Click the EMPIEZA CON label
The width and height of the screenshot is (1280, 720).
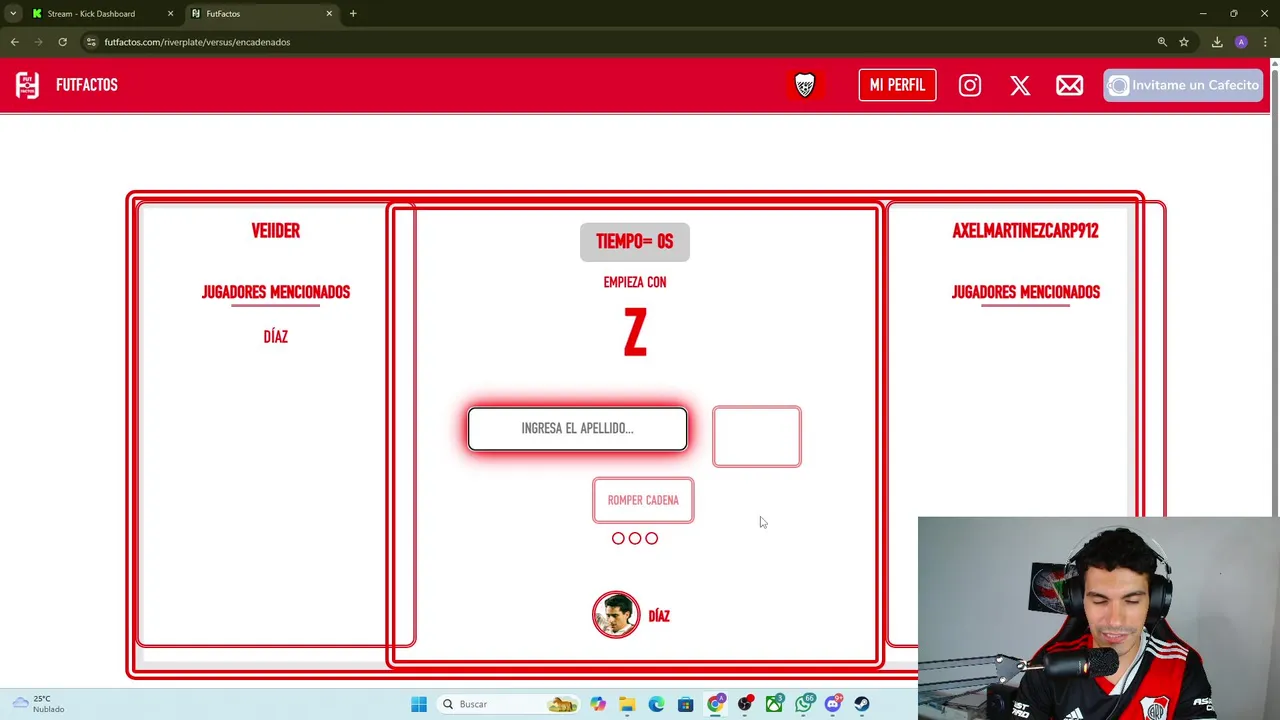click(x=635, y=283)
